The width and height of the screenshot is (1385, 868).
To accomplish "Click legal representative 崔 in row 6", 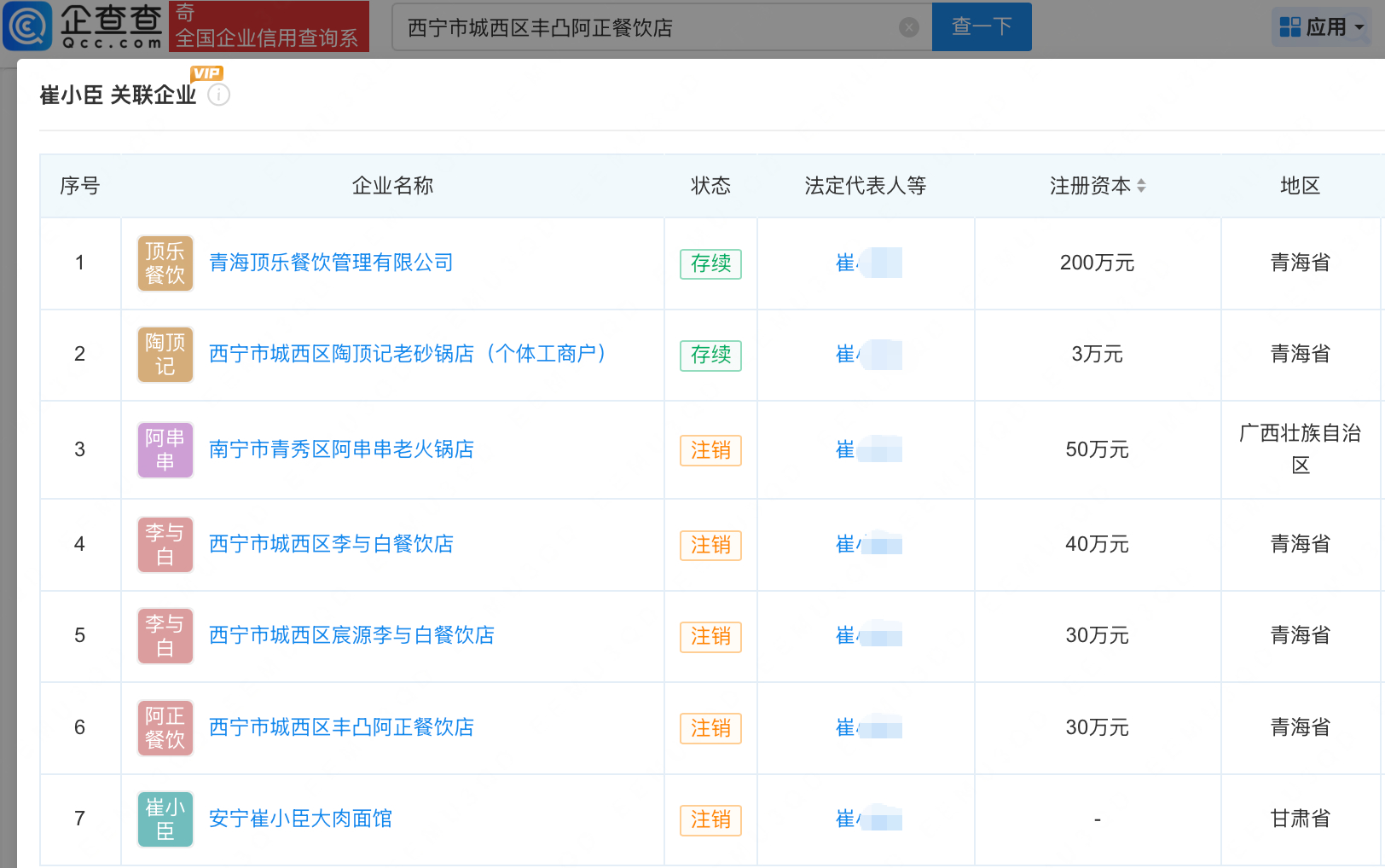I will tap(867, 727).
